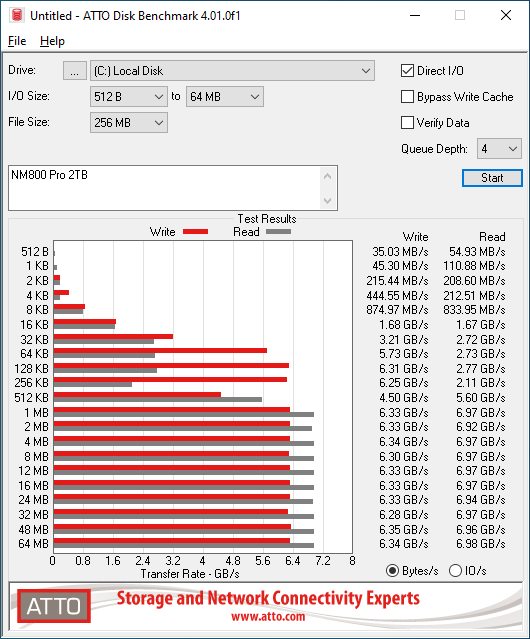Click the 512 KB write value 4.50 GB/s

click(x=404, y=398)
